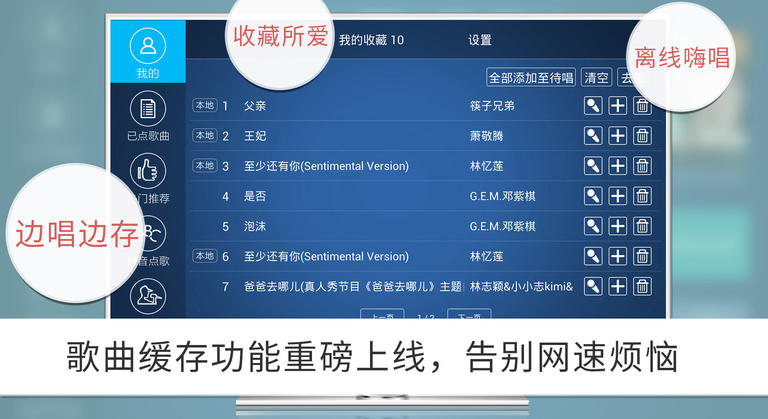The height and width of the screenshot is (419, 768).
Task: Select the thumbs-up 热门推荐 icon
Action: (147, 171)
